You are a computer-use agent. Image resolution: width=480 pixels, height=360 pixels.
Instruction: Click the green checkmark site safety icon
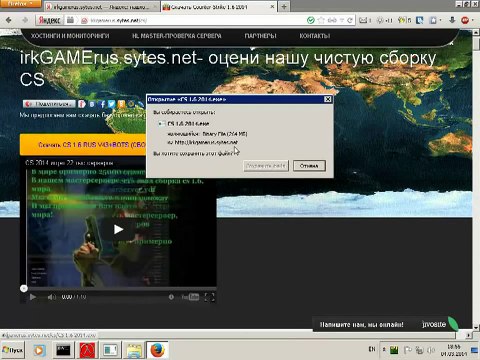click(x=311, y=20)
